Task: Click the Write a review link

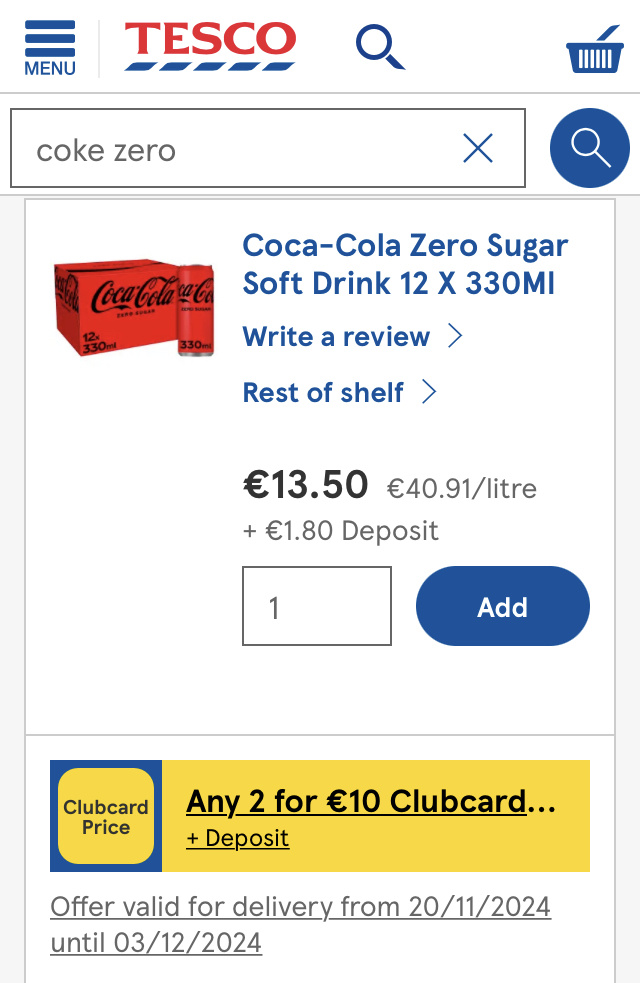Action: [x=336, y=336]
